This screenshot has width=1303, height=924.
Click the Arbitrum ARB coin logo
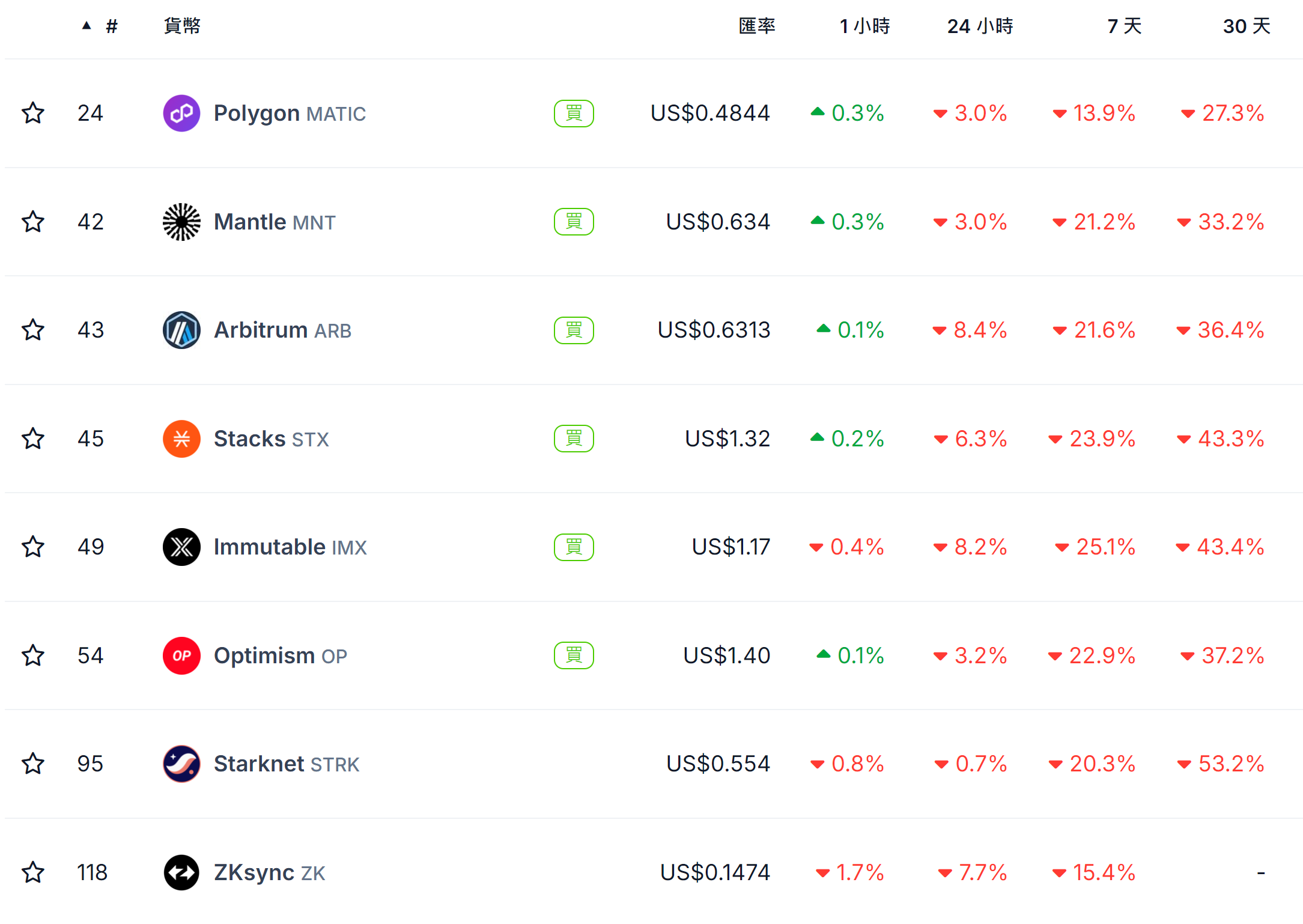(x=181, y=330)
